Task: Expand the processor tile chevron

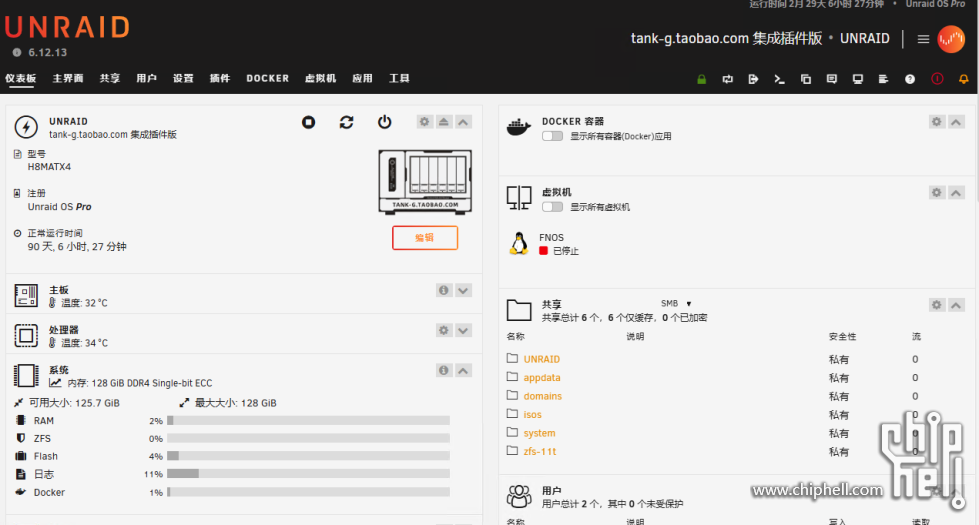Action: [x=463, y=330]
